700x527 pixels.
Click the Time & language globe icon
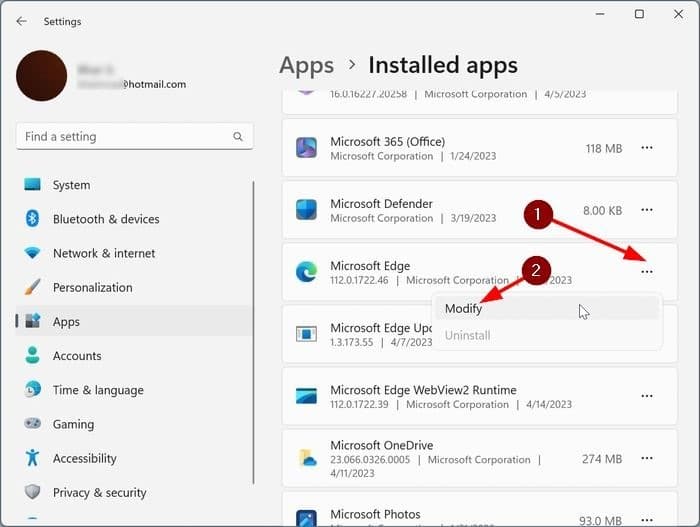33,389
